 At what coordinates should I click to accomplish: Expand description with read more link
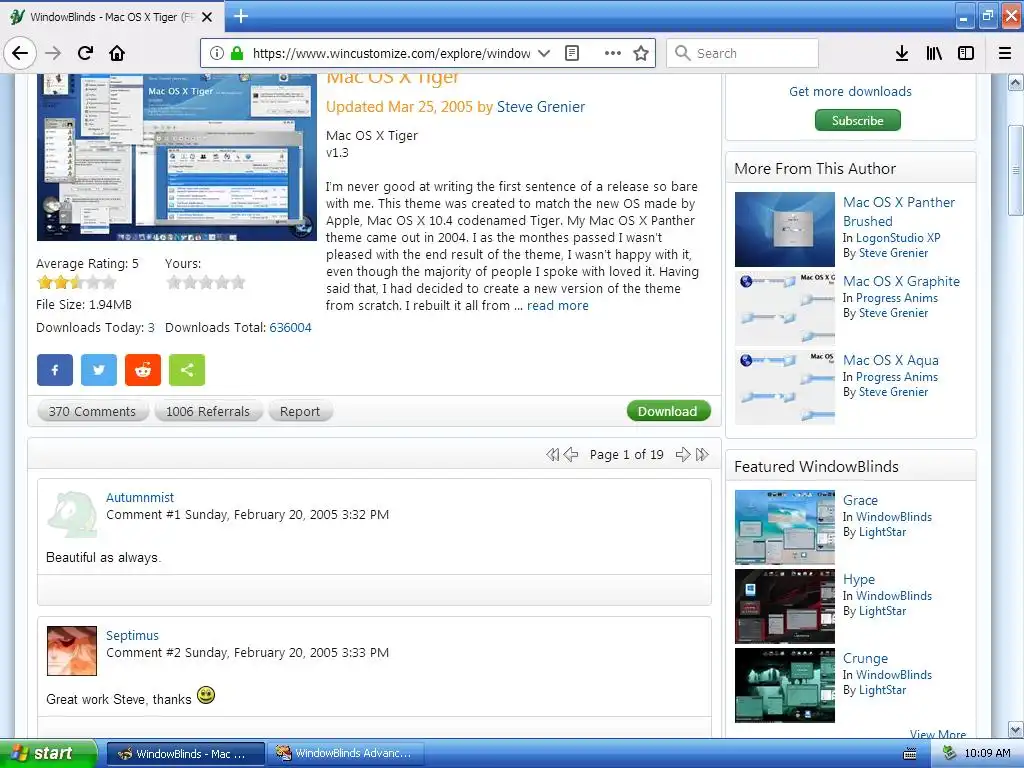(x=558, y=306)
